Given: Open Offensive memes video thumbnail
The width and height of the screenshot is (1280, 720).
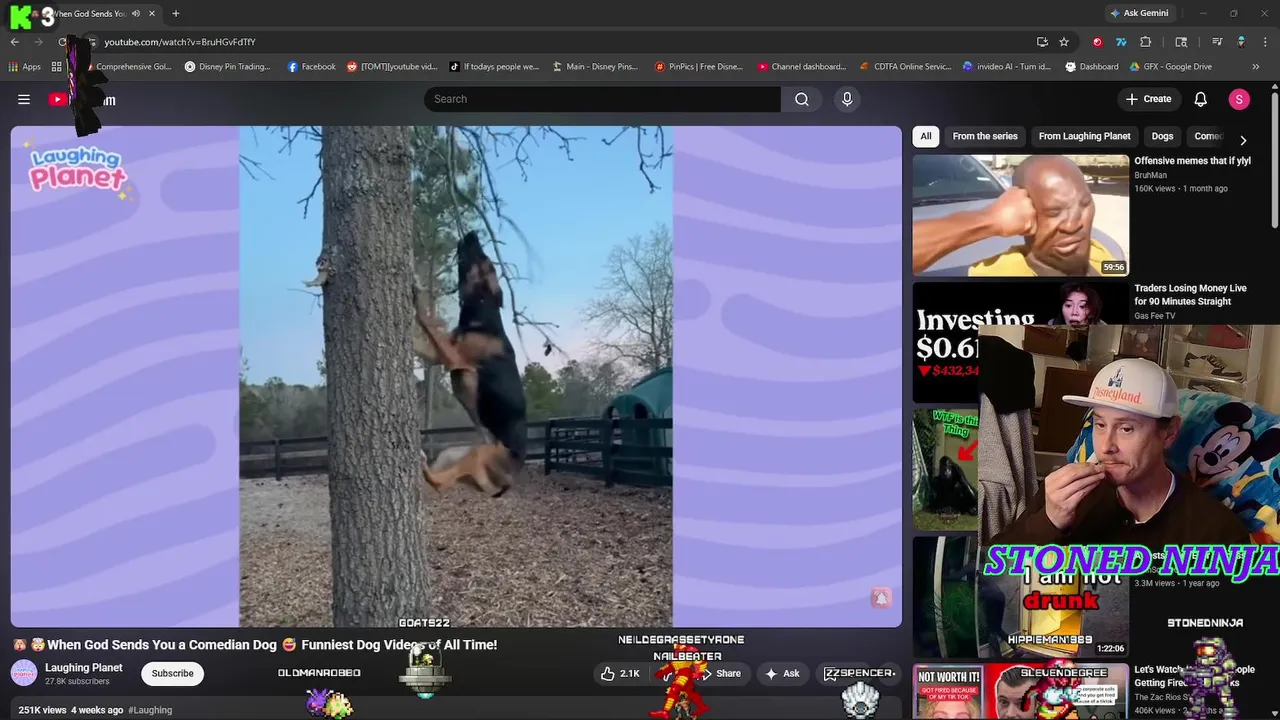Looking at the screenshot, I should tap(1020, 215).
